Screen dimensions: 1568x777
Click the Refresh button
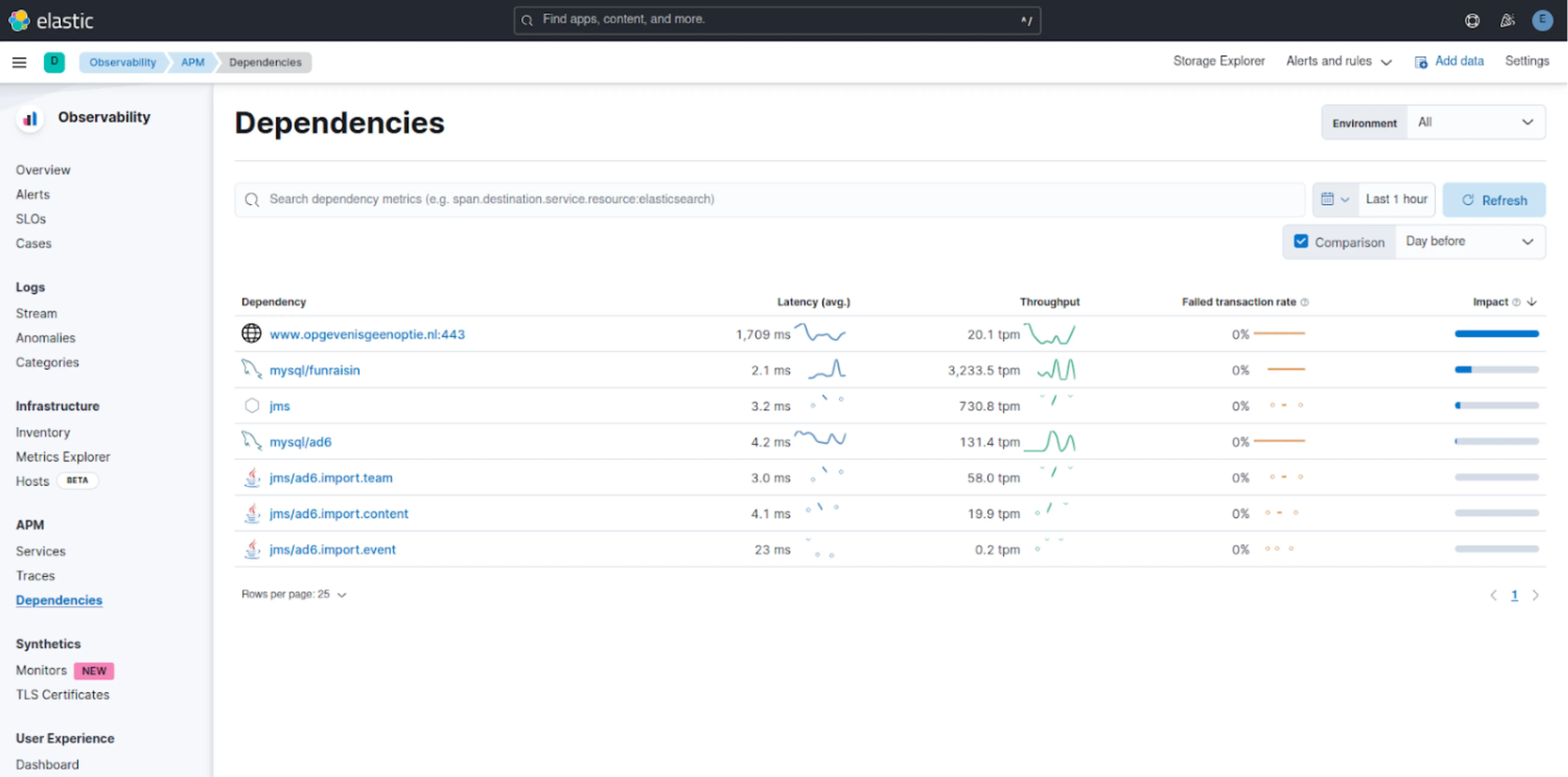click(1494, 200)
